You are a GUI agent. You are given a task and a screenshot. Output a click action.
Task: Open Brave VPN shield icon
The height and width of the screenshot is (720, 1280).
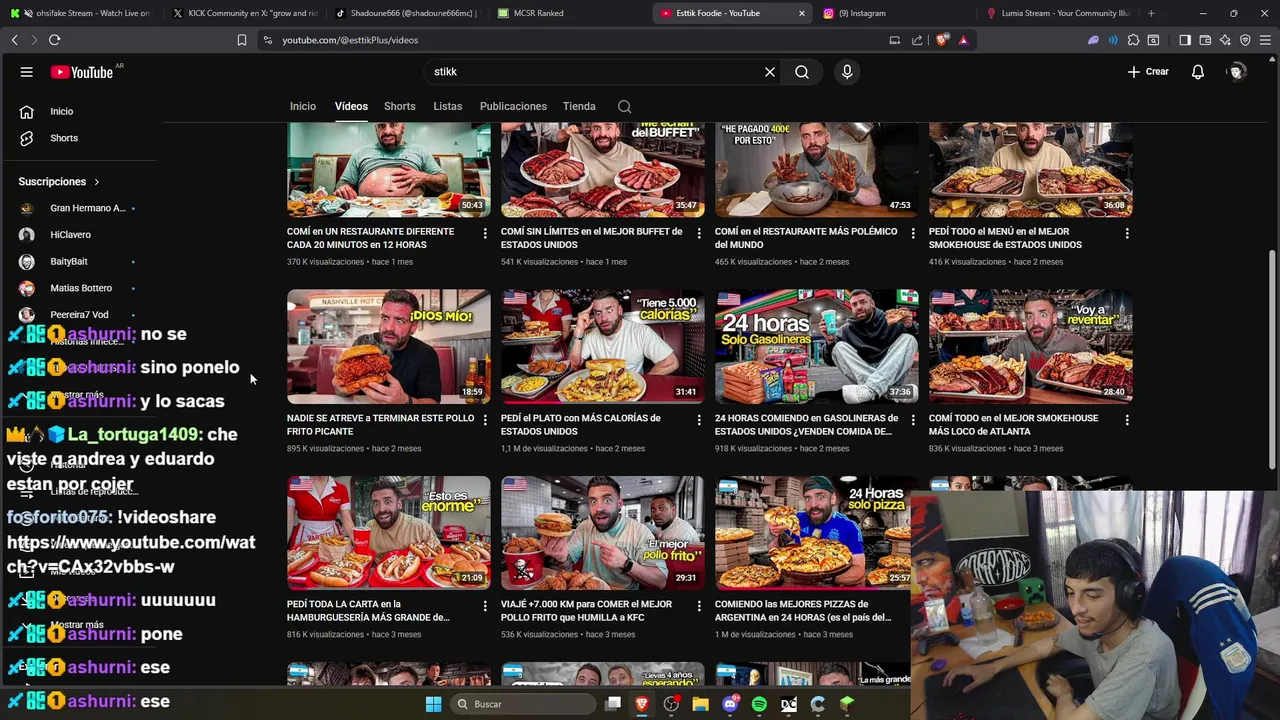1245,40
